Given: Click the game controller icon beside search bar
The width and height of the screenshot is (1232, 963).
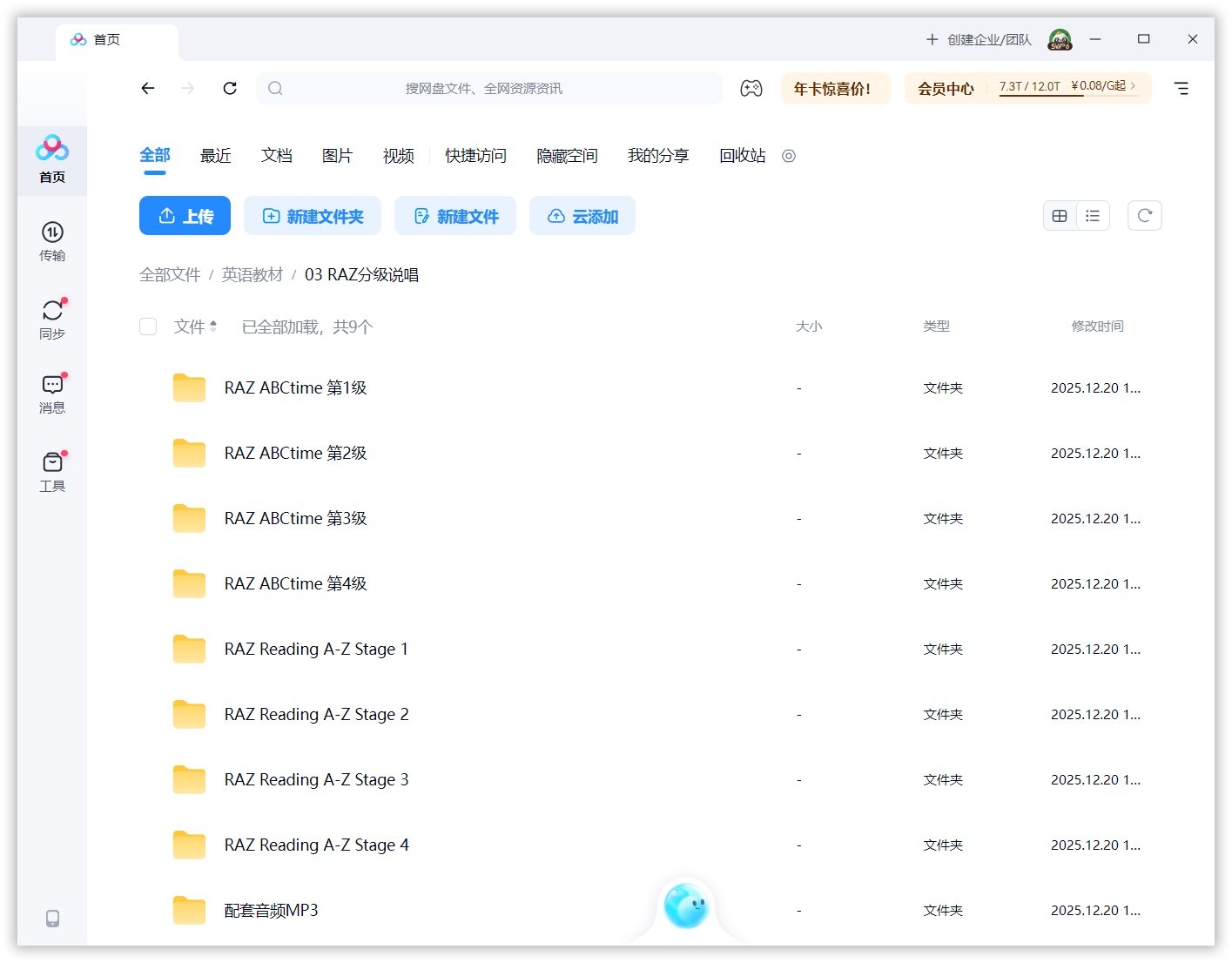Looking at the screenshot, I should pos(751,88).
